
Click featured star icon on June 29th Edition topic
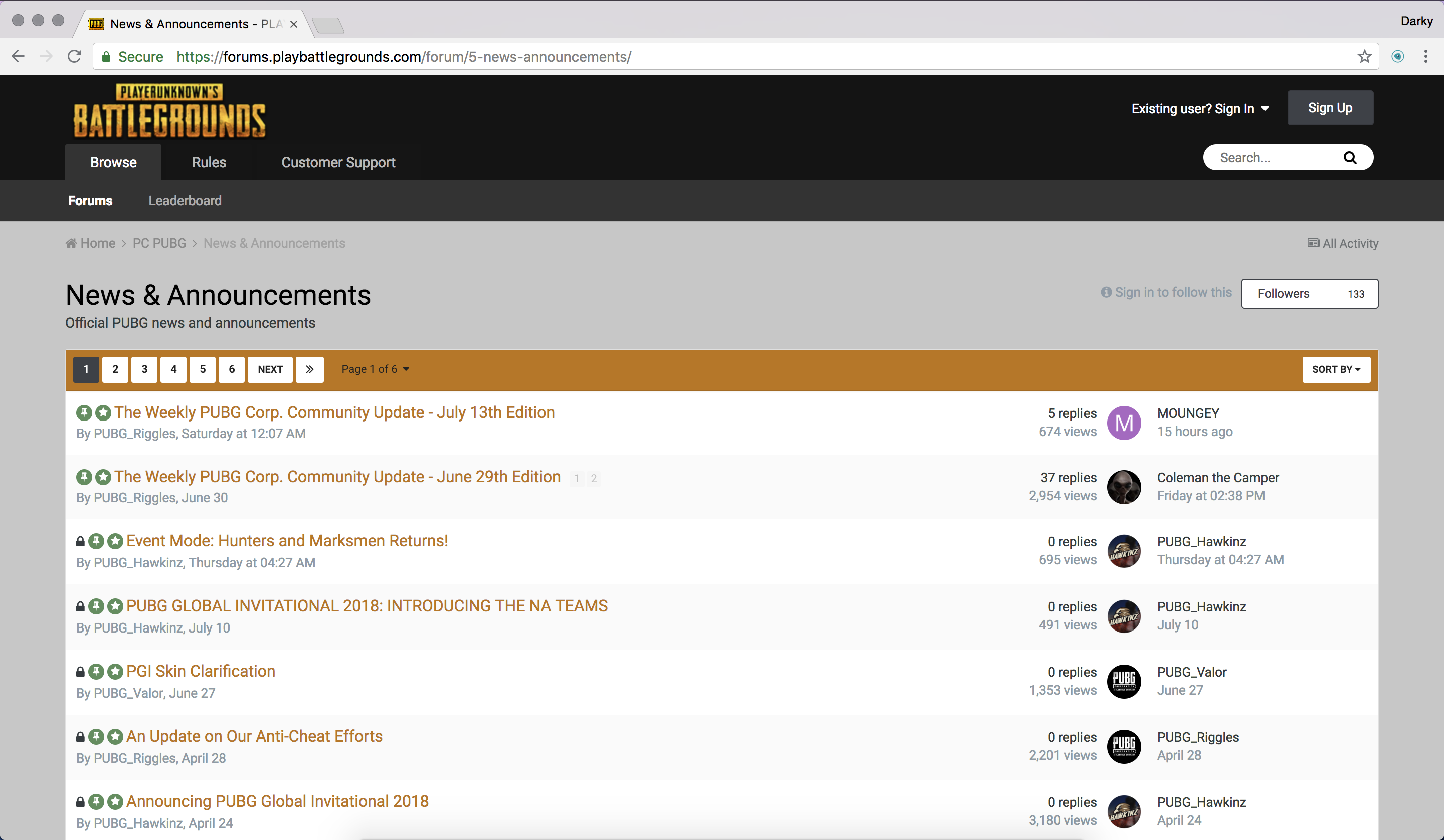point(103,477)
